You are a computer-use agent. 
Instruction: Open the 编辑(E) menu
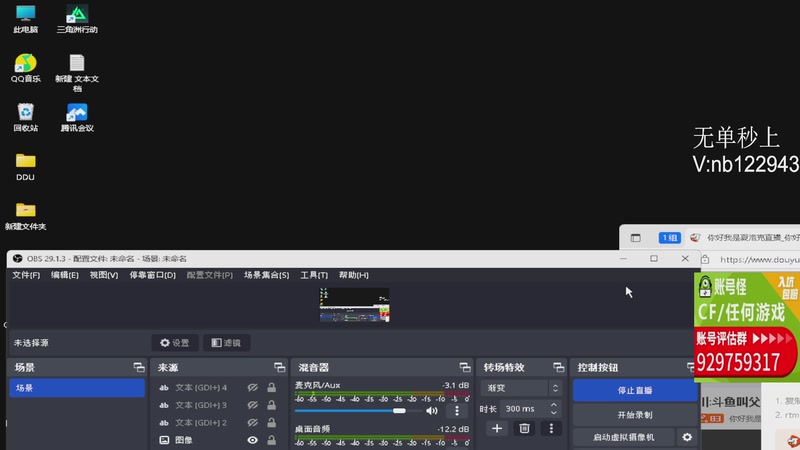coord(65,275)
